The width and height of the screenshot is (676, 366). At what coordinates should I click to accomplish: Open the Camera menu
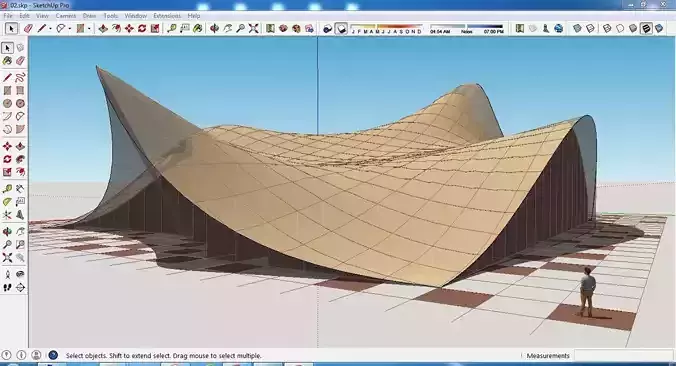[66, 16]
